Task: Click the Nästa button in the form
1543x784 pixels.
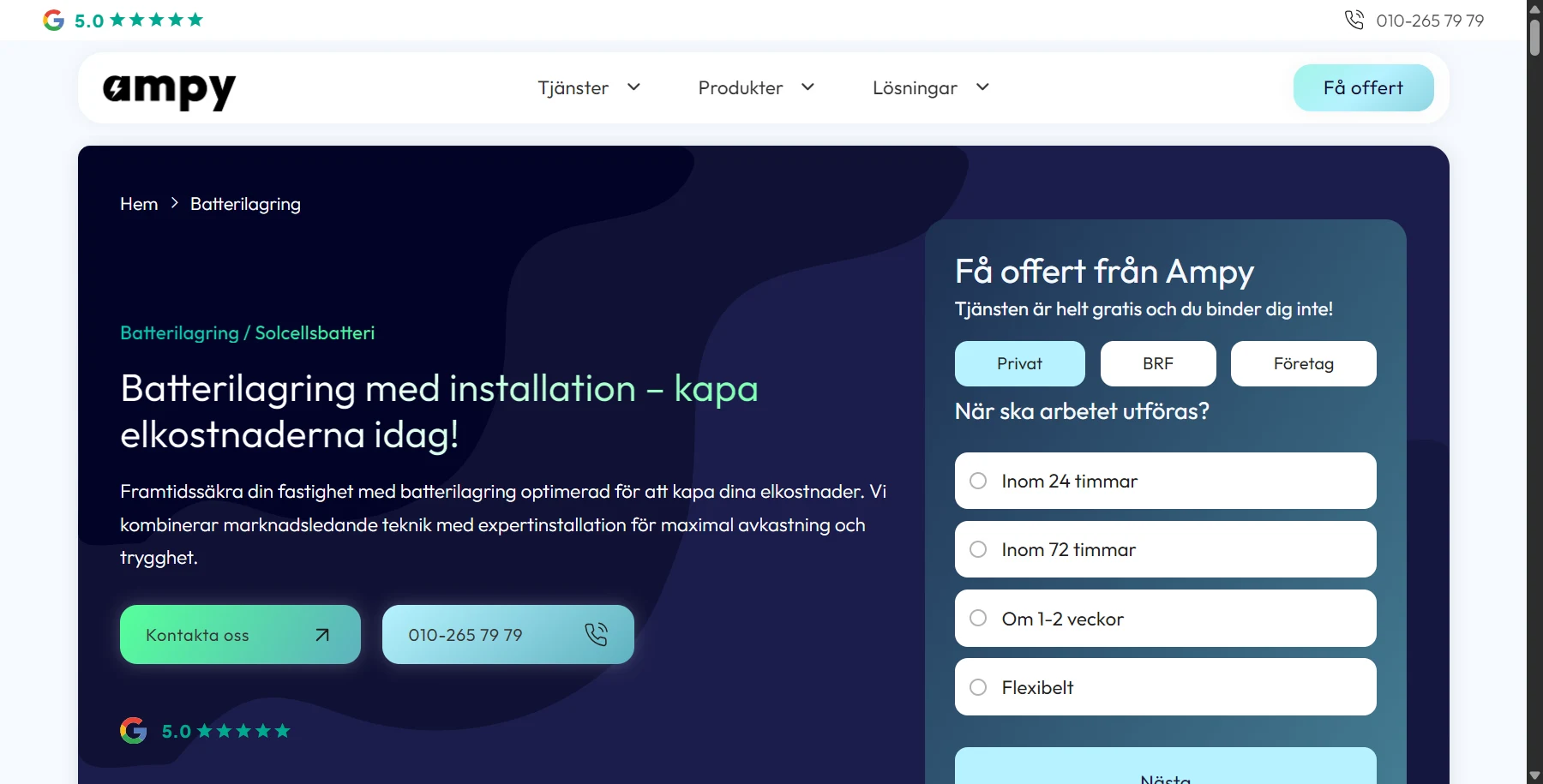Action: coord(1165,767)
